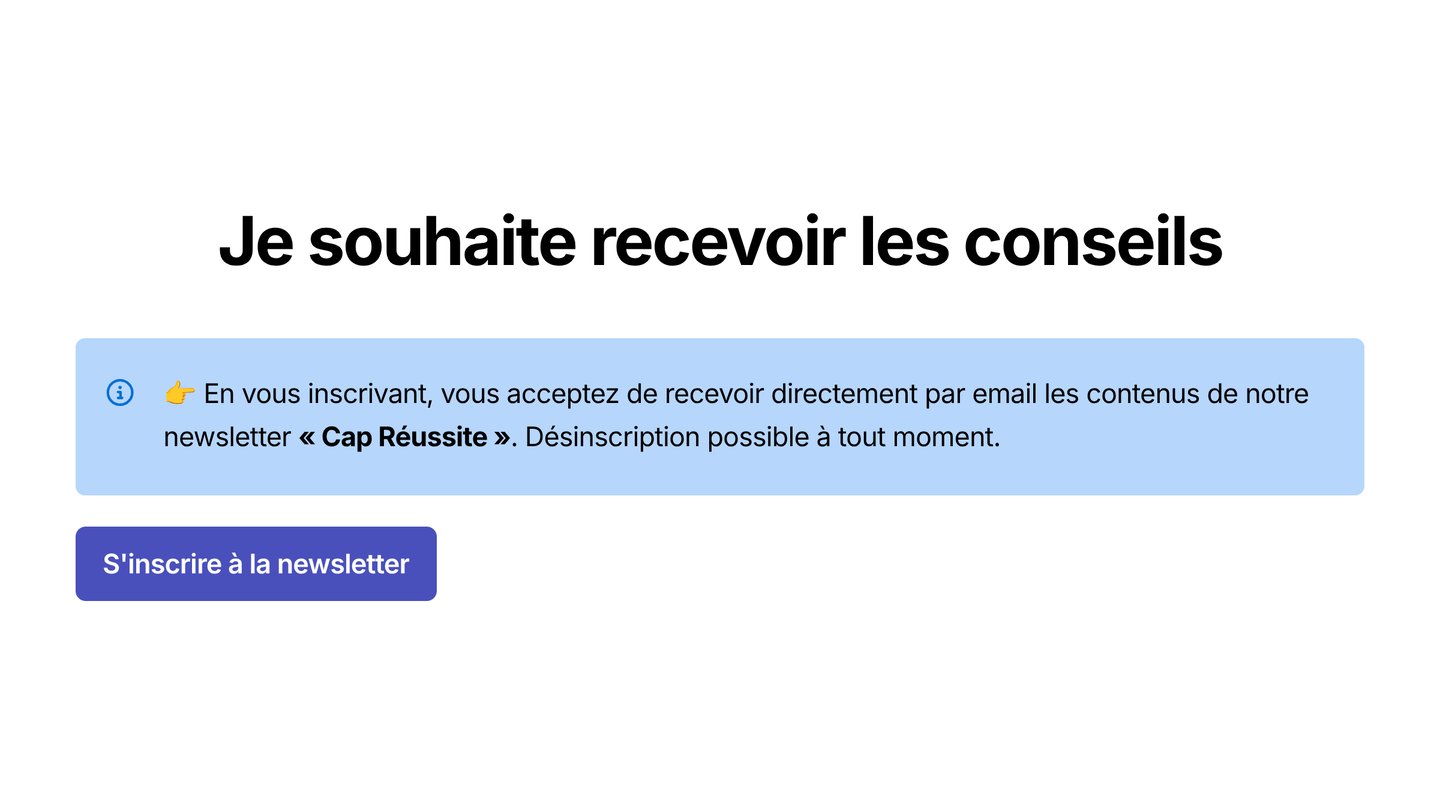Viewport: 1440px width, 800px height.
Task: Click the heading Je souhaite recevoir les conseils
Action: pyautogui.click(x=720, y=241)
